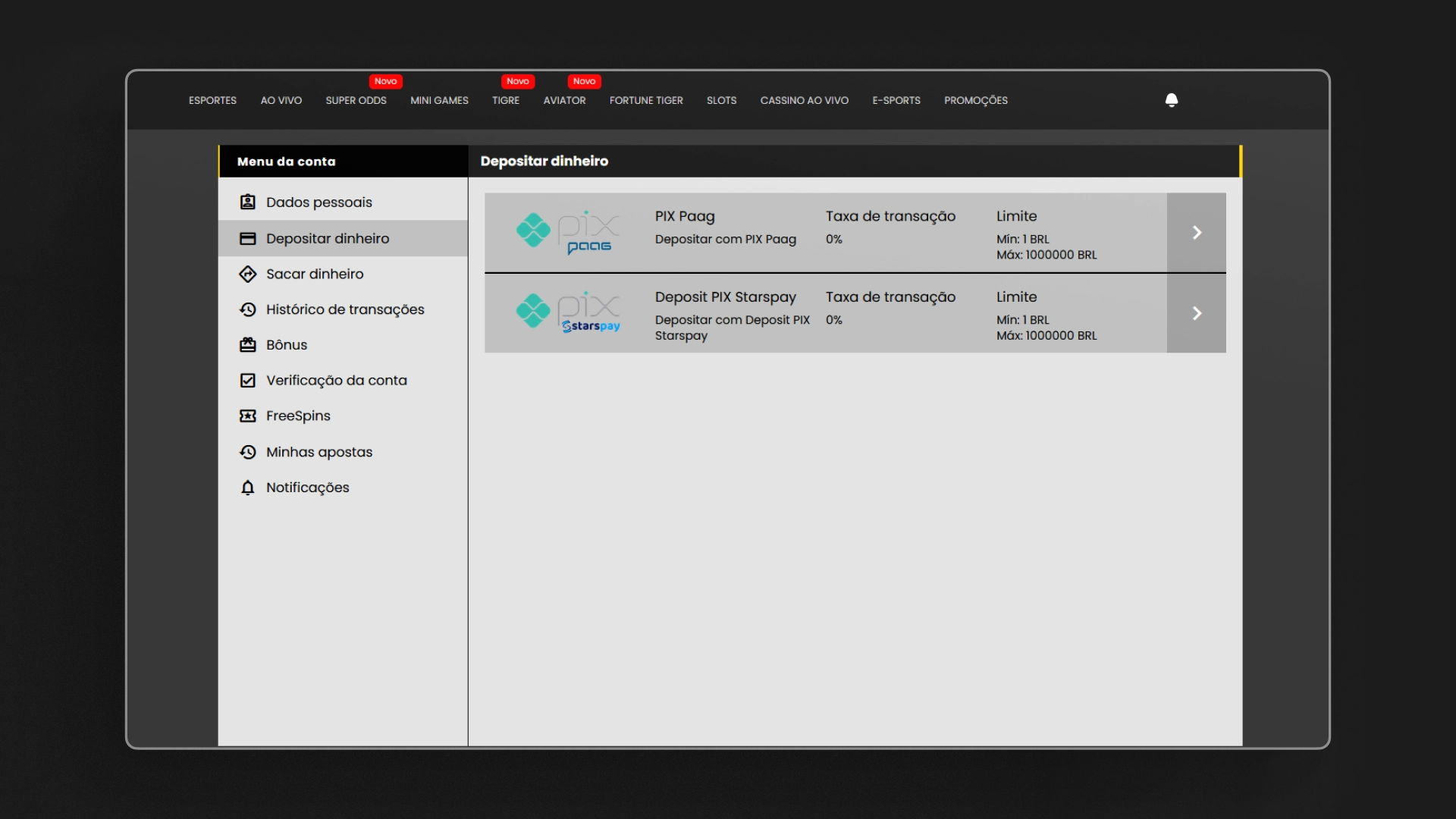The height and width of the screenshot is (819, 1456).
Task: Open Notificações in account menu
Action: click(343, 488)
